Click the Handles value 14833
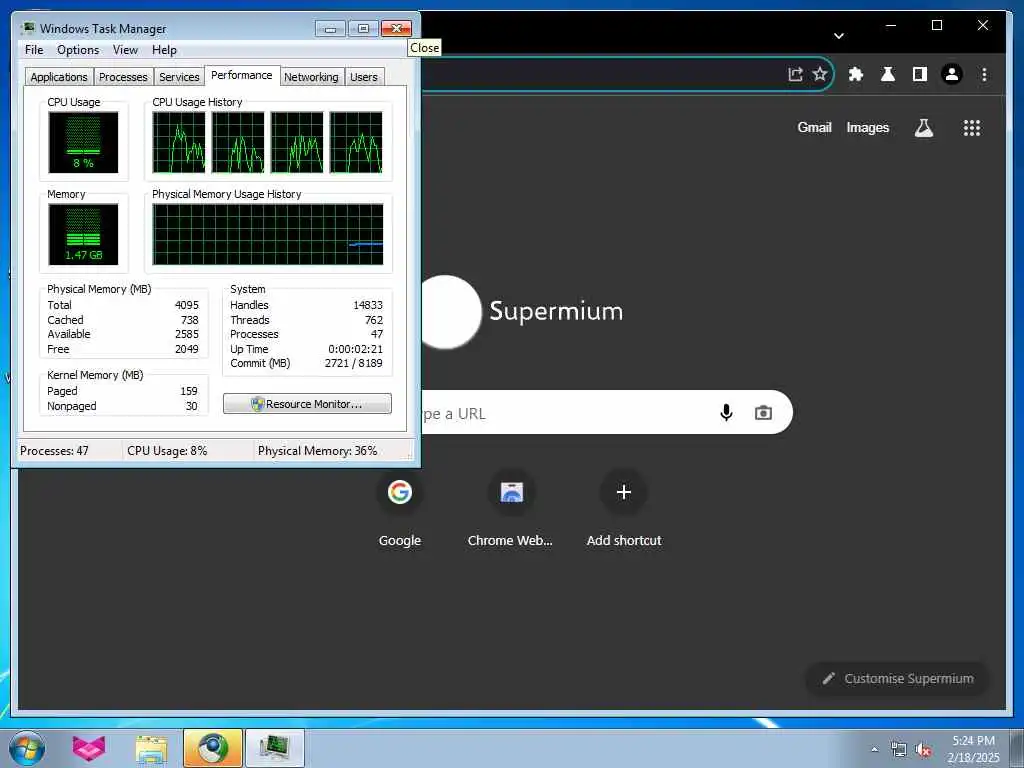The width and height of the screenshot is (1024, 768). [x=368, y=305]
